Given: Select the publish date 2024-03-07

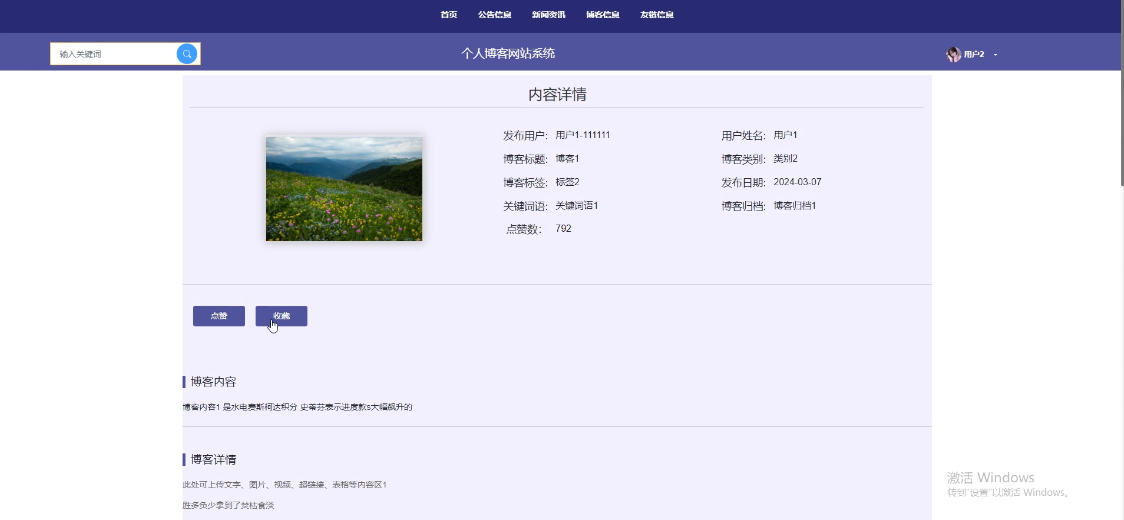Looking at the screenshot, I should coord(797,182).
